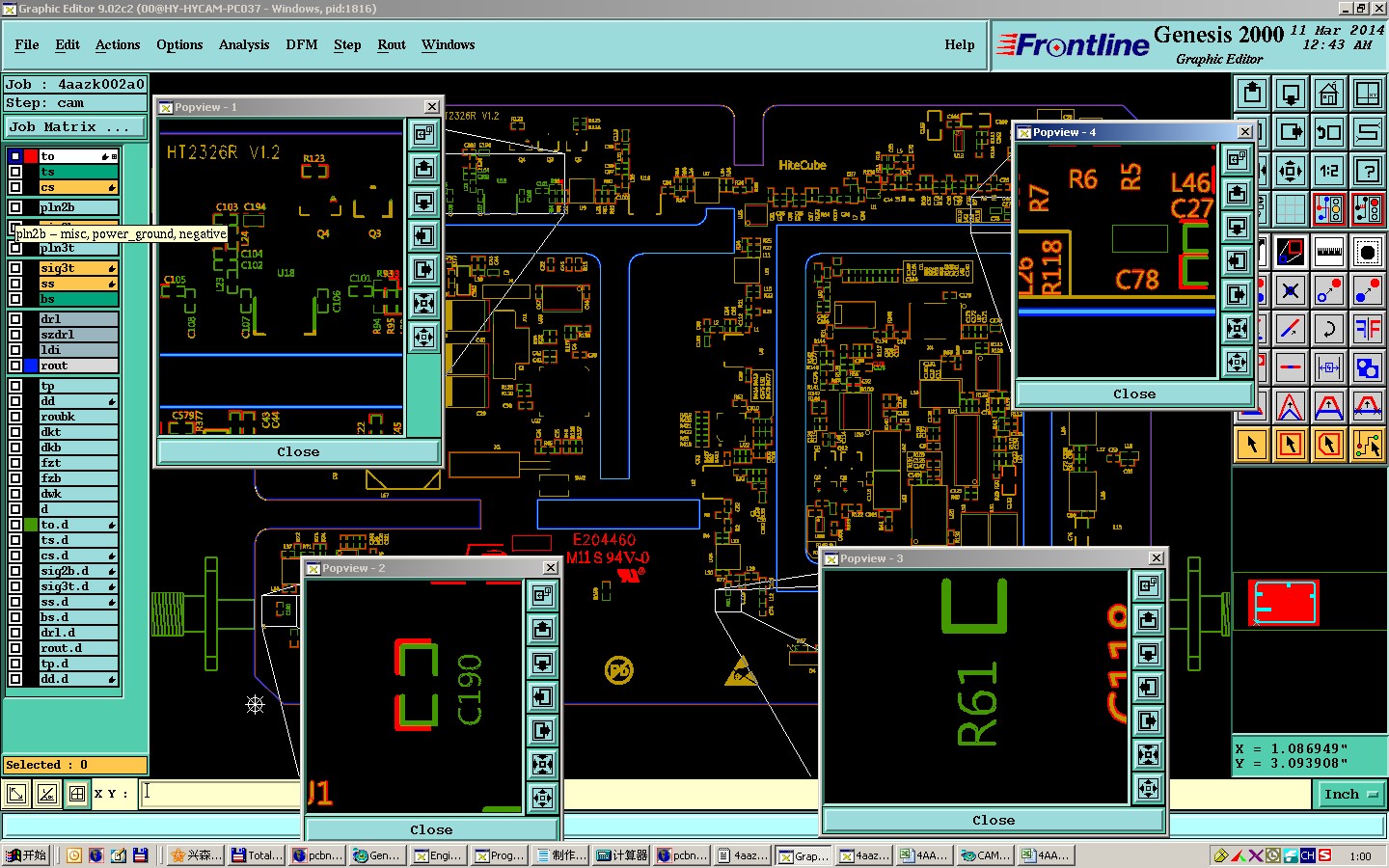Click pan-right icon in Popview 3
Screen dimensions: 1389x868
(1148, 721)
